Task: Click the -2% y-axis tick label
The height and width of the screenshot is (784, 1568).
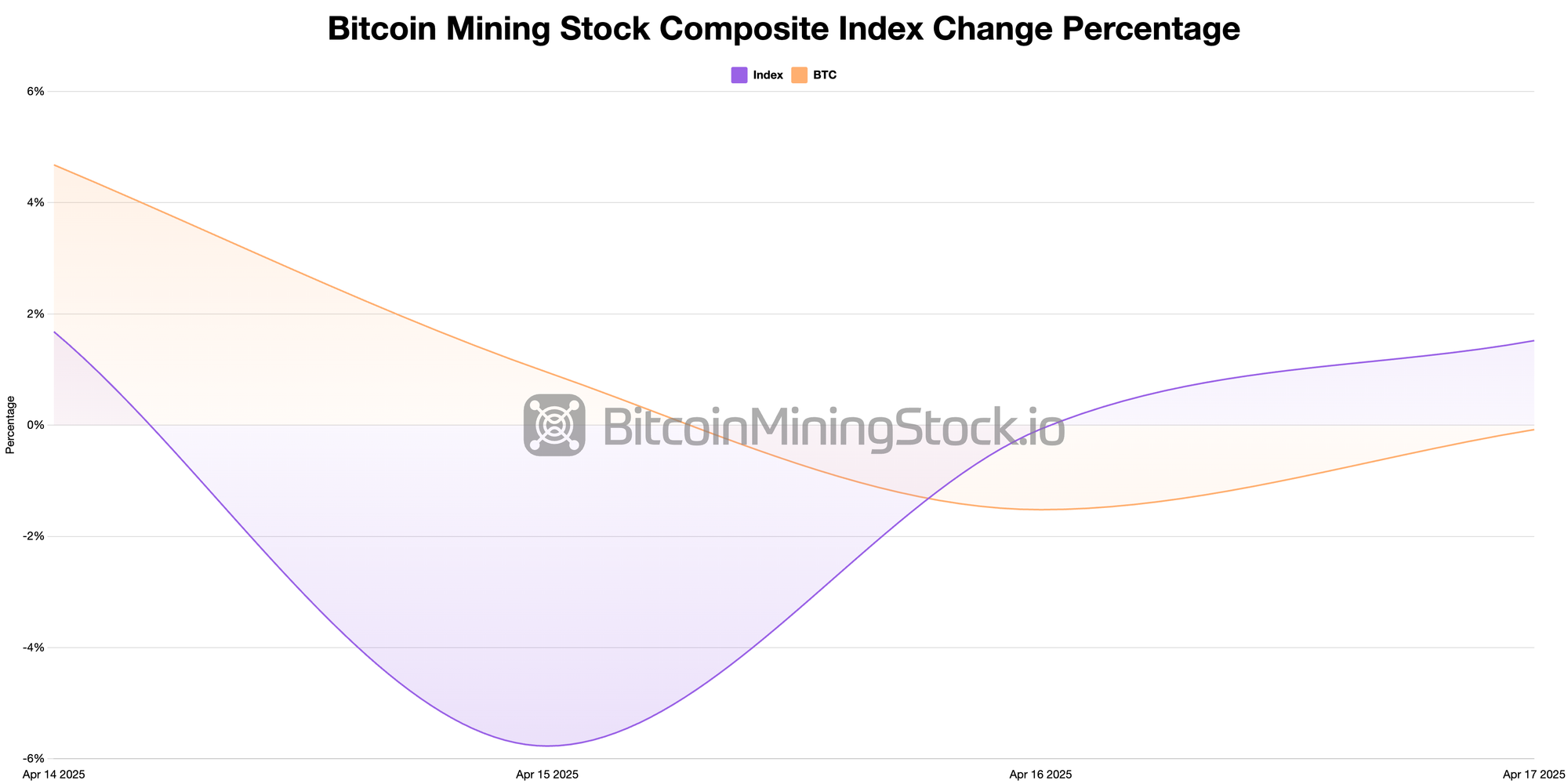Action: click(x=34, y=536)
